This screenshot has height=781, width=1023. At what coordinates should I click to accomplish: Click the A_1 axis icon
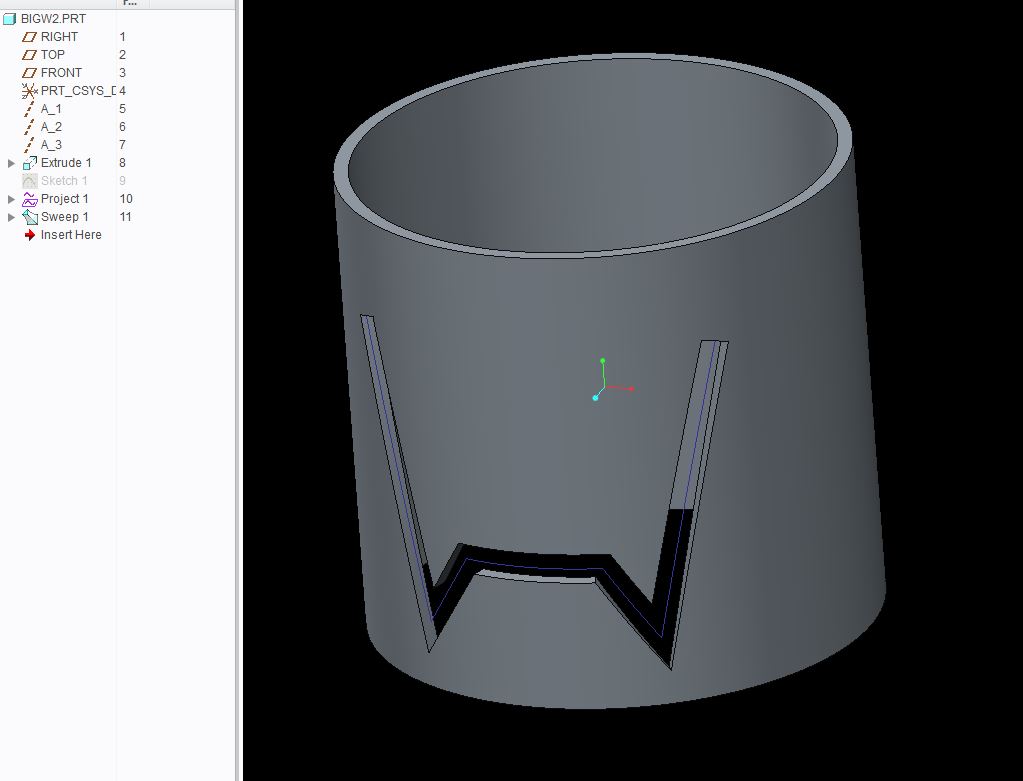point(29,109)
